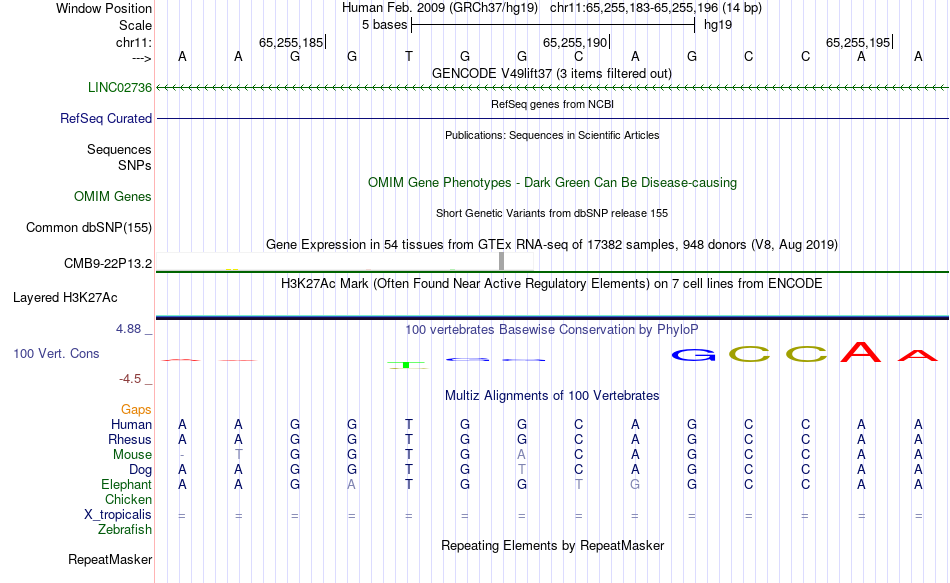Click the horizontal 5 bases scale bar
The height and width of the screenshot is (583, 950).
(553, 25)
